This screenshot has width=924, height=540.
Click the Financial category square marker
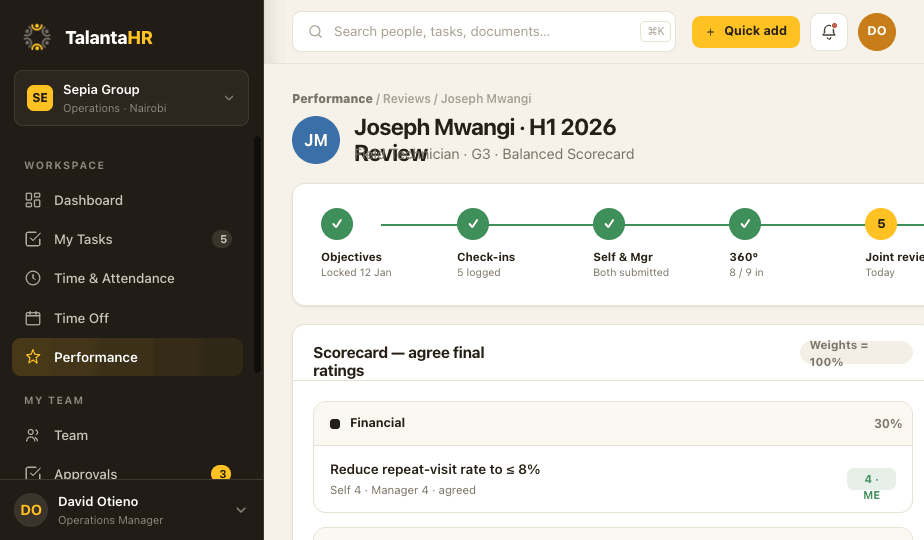tap(335, 423)
